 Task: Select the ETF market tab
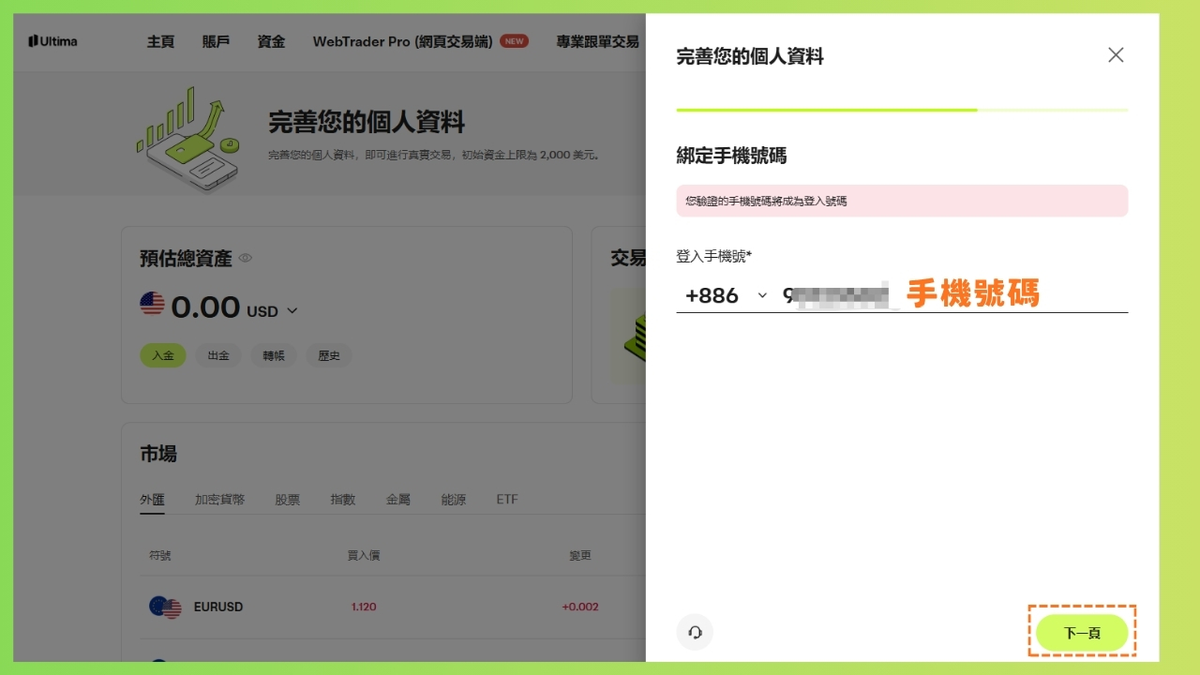pyautogui.click(x=507, y=499)
